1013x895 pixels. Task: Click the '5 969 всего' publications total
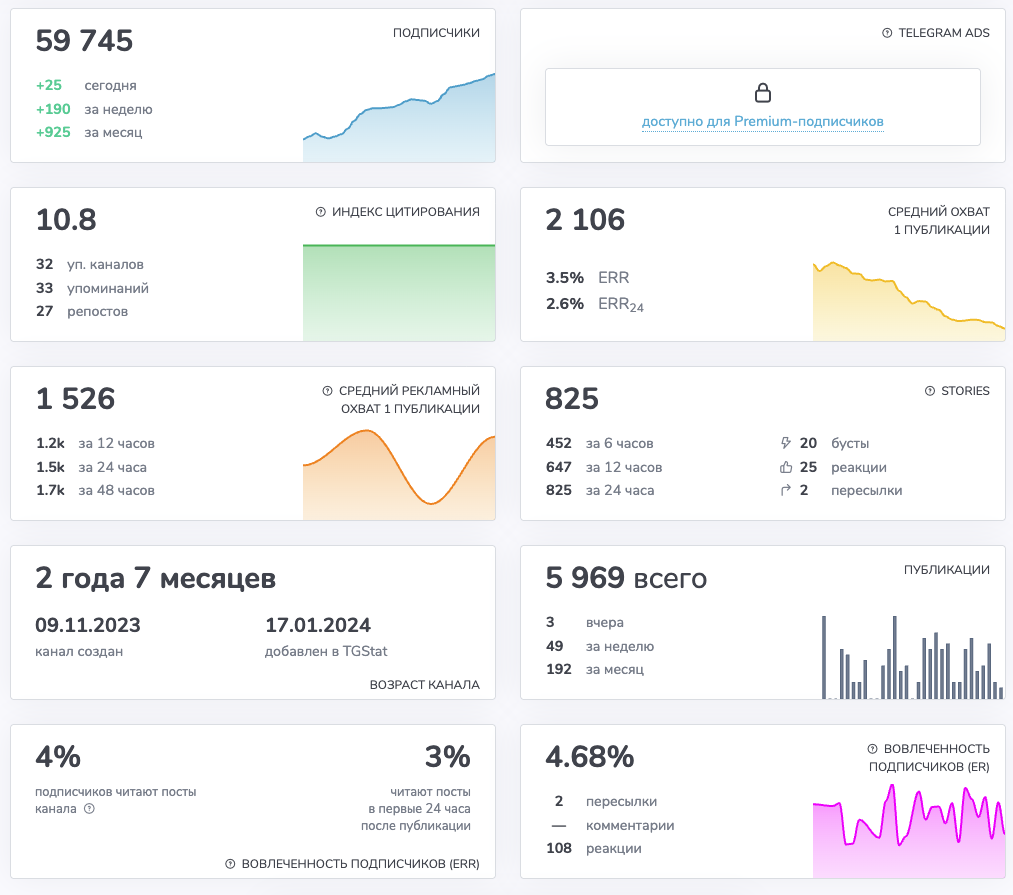point(626,578)
